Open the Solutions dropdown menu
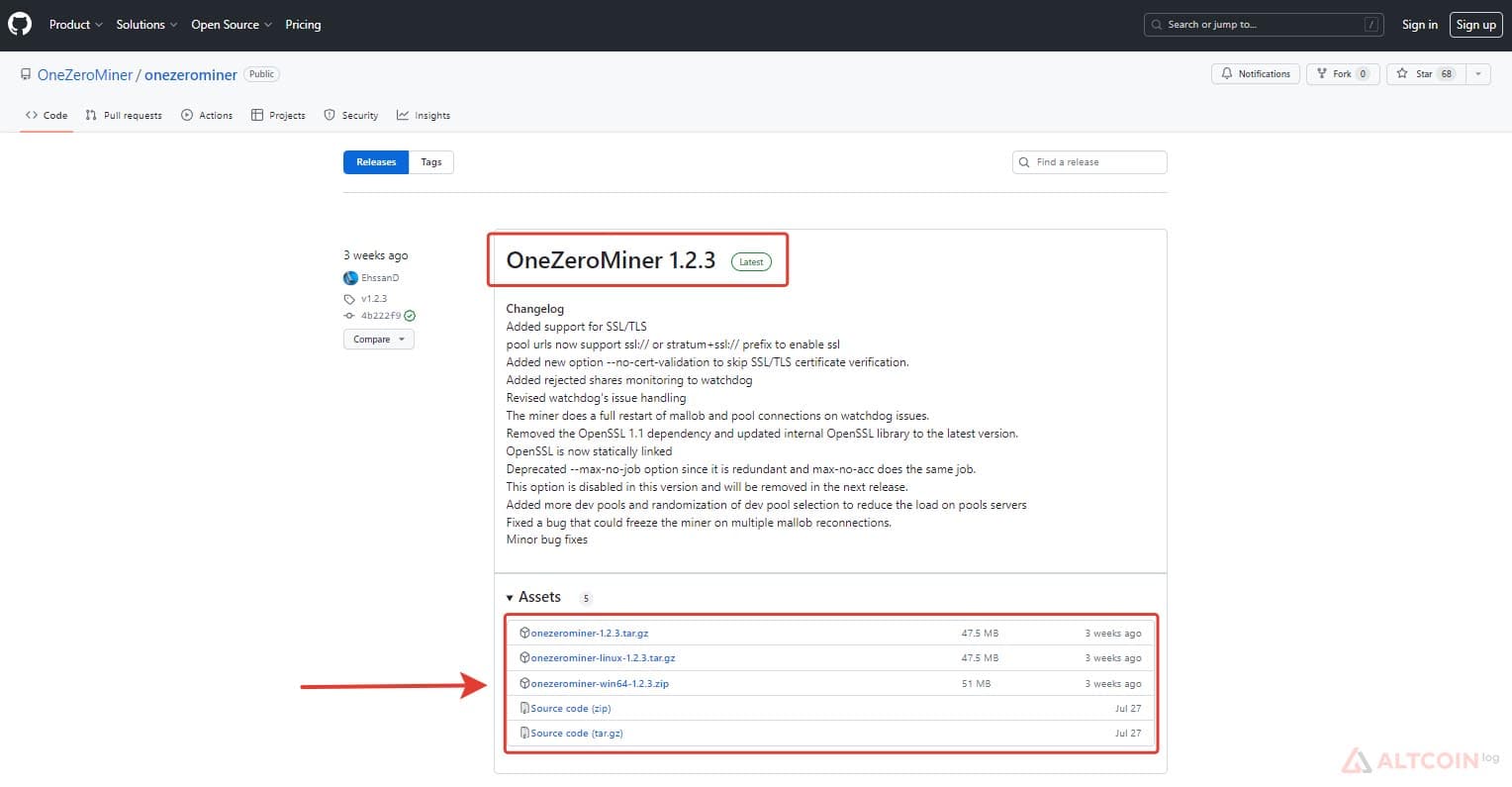1512x787 pixels. click(x=146, y=25)
